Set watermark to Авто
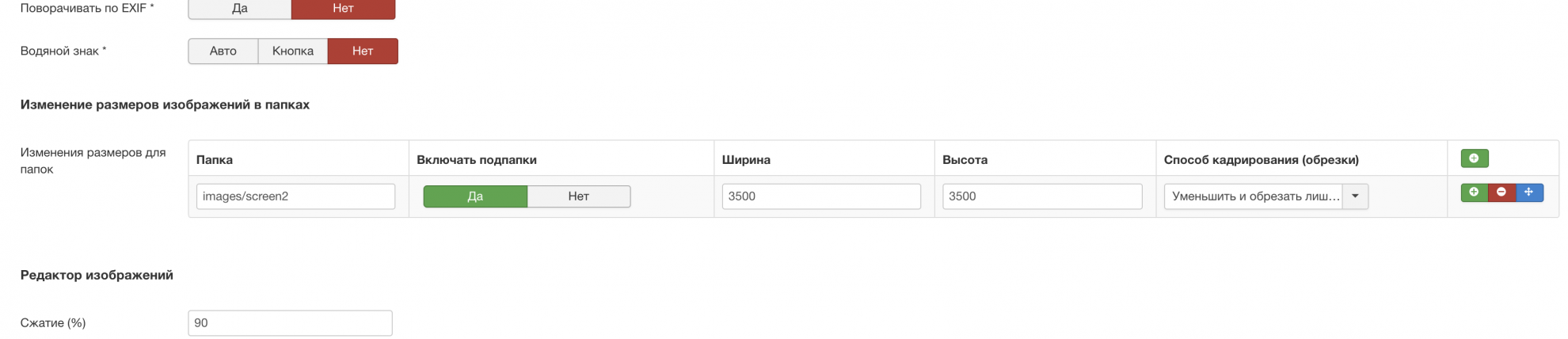Image resolution: width=1568 pixels, height=339 pixels. [x=223, y=51]
